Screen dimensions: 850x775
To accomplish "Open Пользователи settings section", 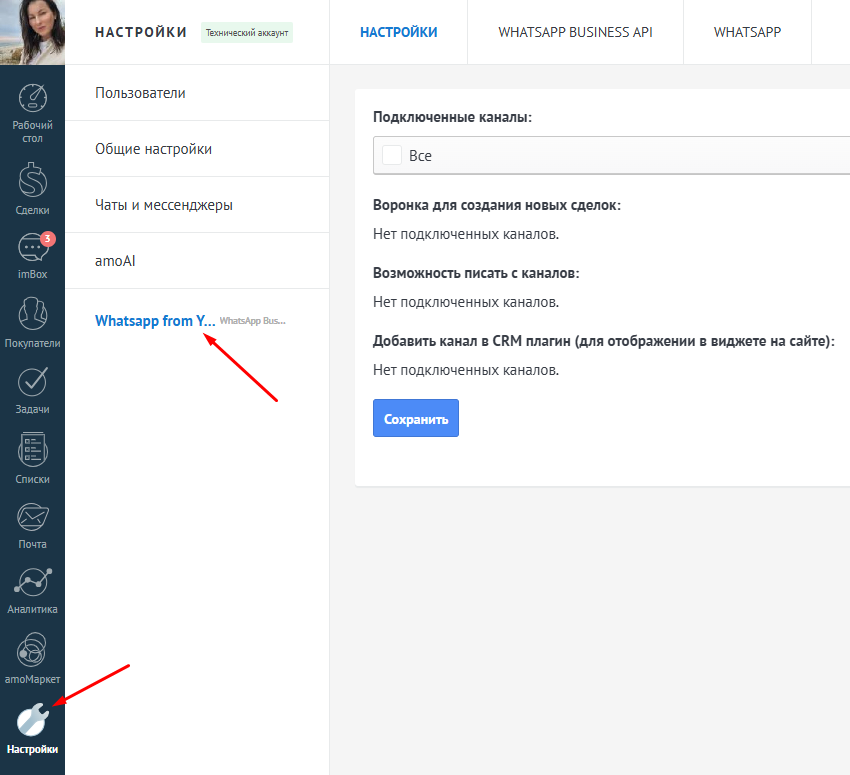I will [x=141, y=93].
